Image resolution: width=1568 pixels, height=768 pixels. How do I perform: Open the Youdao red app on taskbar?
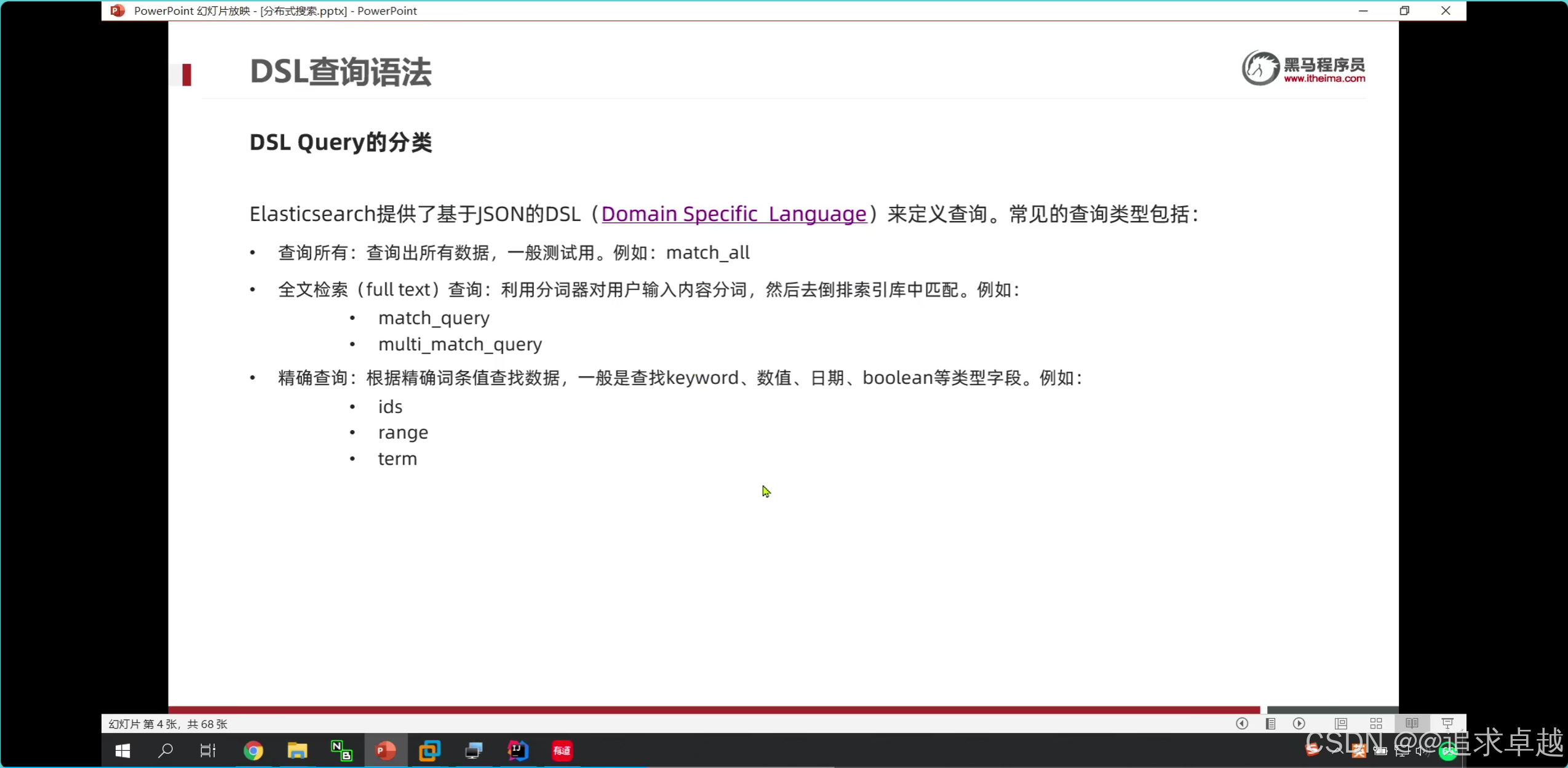click(x=562, y=751)
